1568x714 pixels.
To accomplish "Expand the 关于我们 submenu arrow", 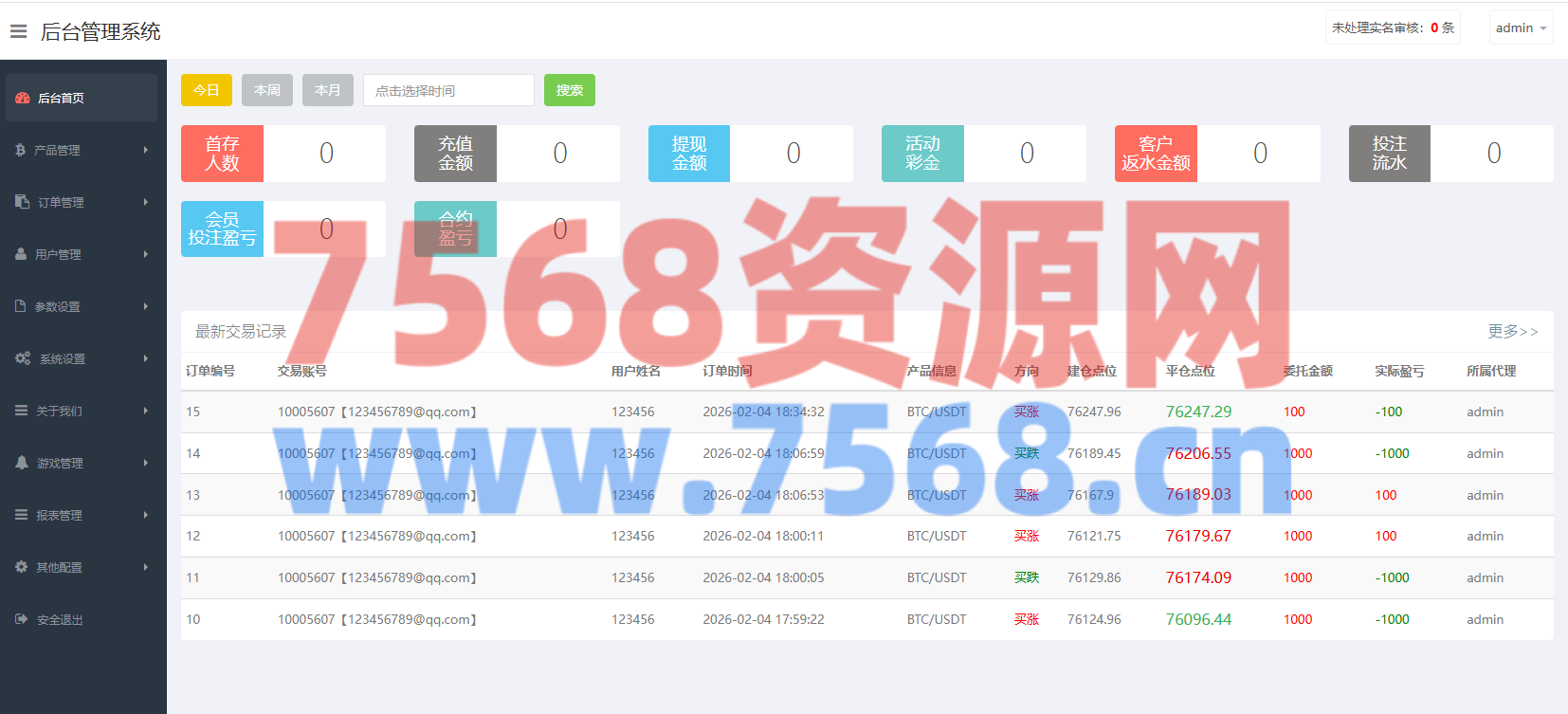I will 146,411.
